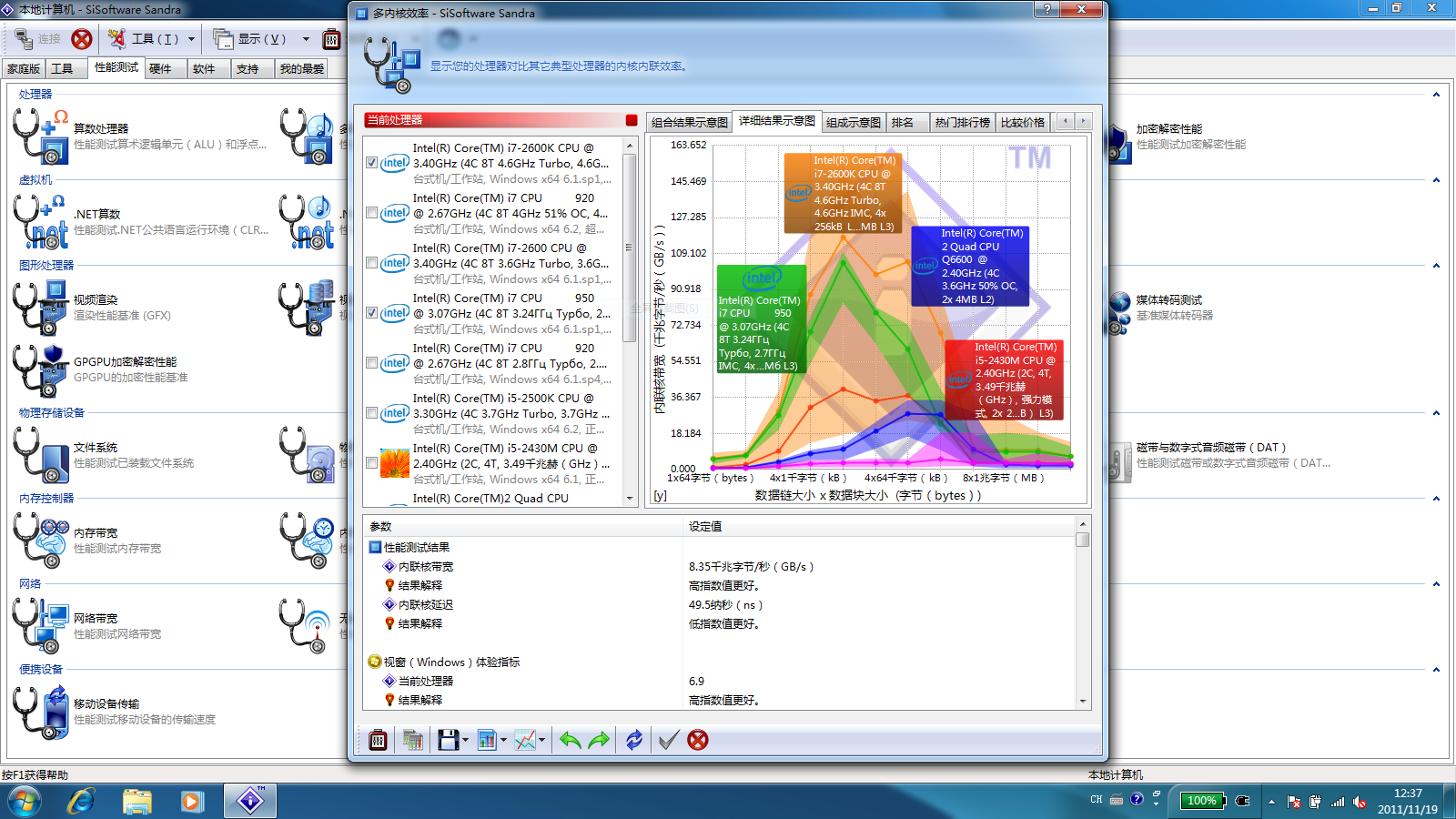Image resolution: width=1456 pixels, height=819 pixels.
Task: Launch Windows Media Player from taskbar
Action: point(191,802)
